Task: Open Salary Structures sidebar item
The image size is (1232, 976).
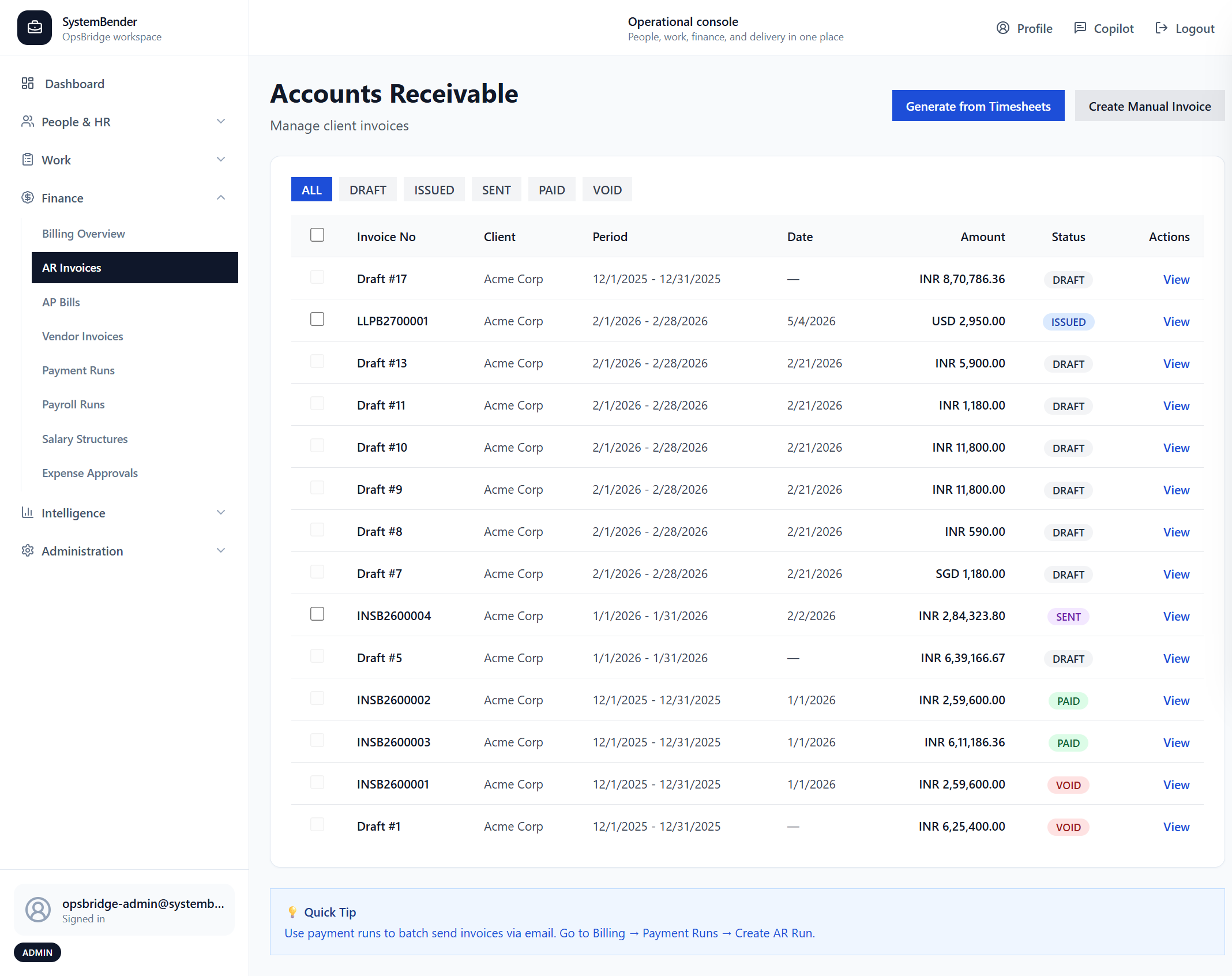Action: pyautogui.click(x=135, y=439)
